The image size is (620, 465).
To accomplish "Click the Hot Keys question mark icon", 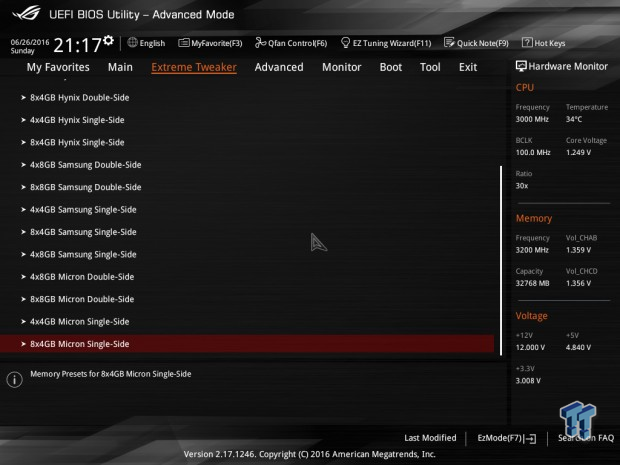I will pyautogui.click(x=527, y=42).
